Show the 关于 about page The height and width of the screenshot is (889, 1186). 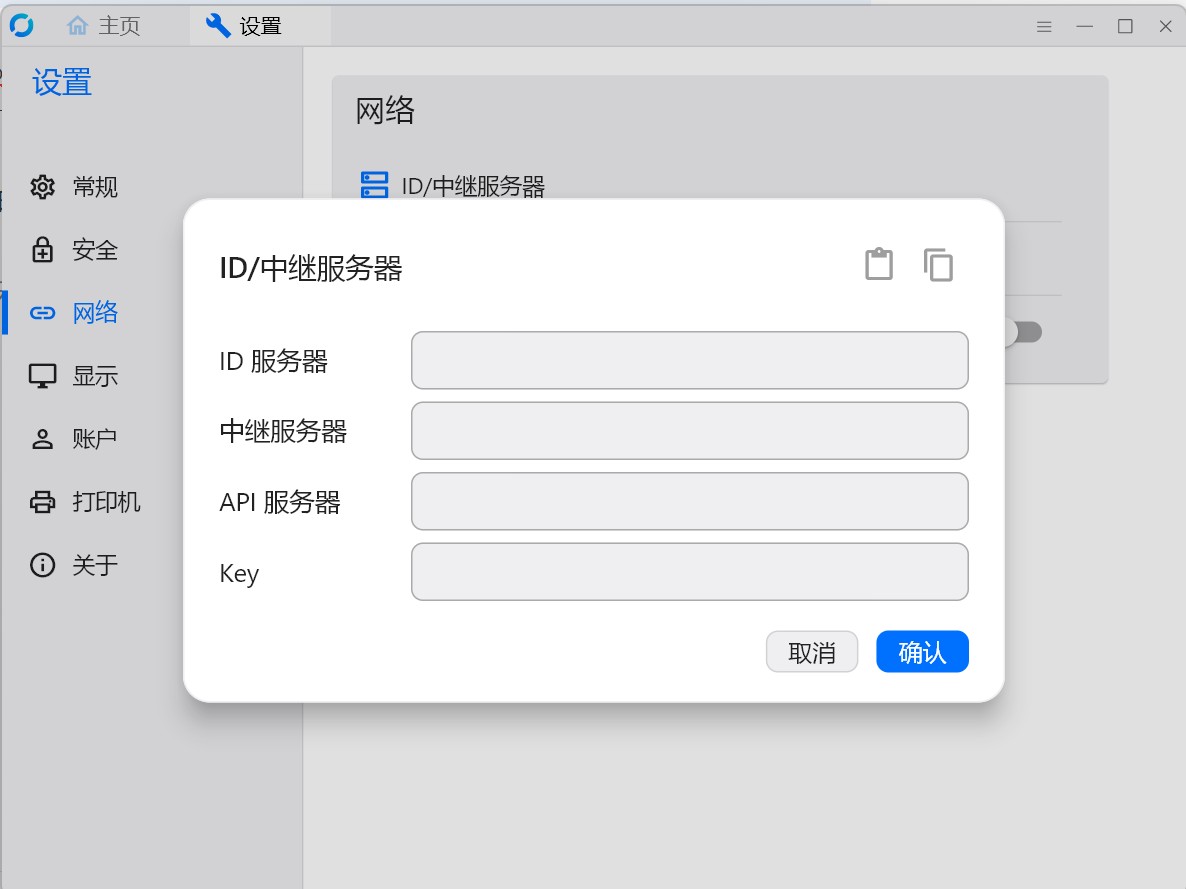click(74, 564)
